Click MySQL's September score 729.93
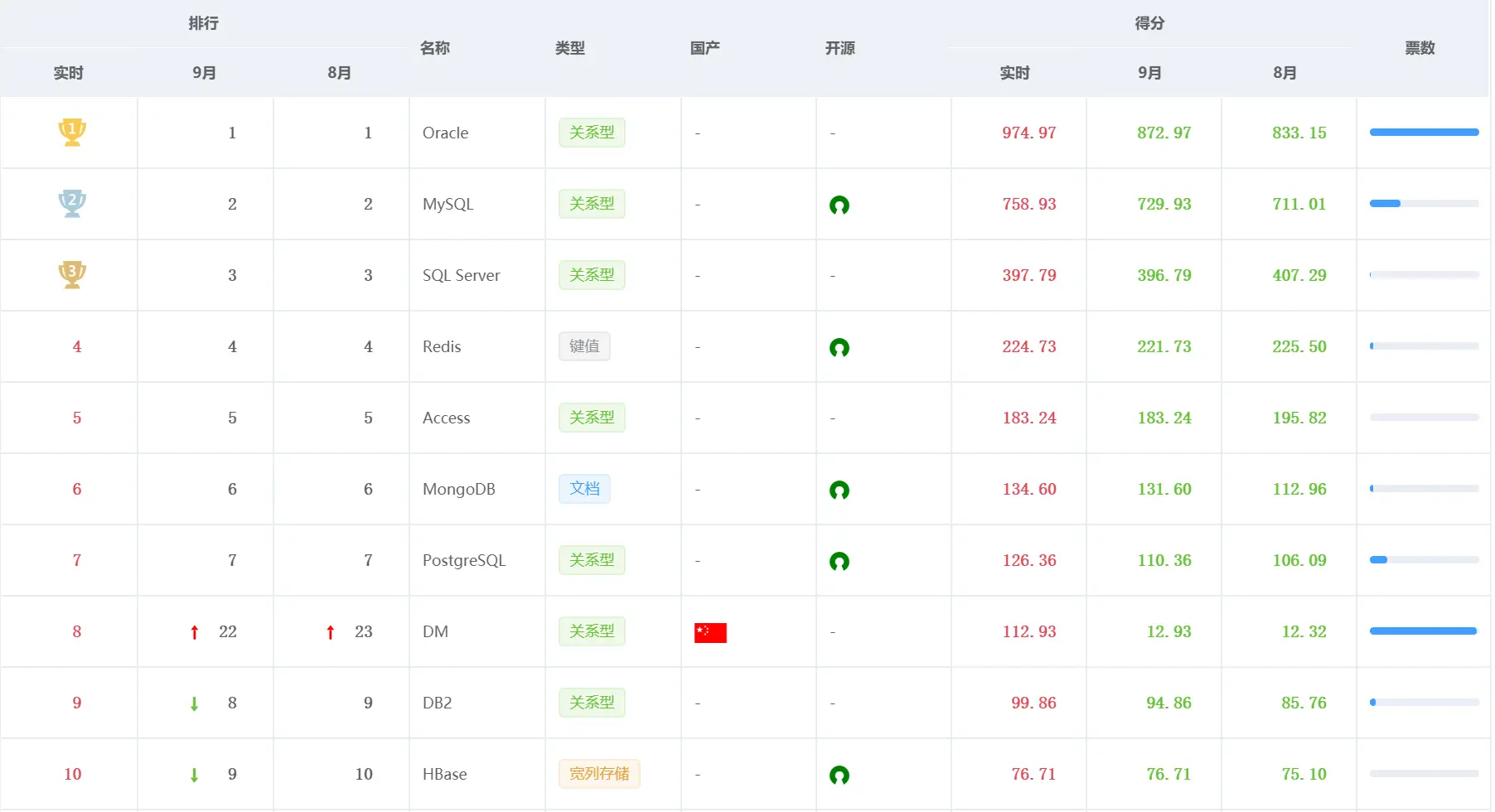 pyautogui.click(x=1164, y=204)
